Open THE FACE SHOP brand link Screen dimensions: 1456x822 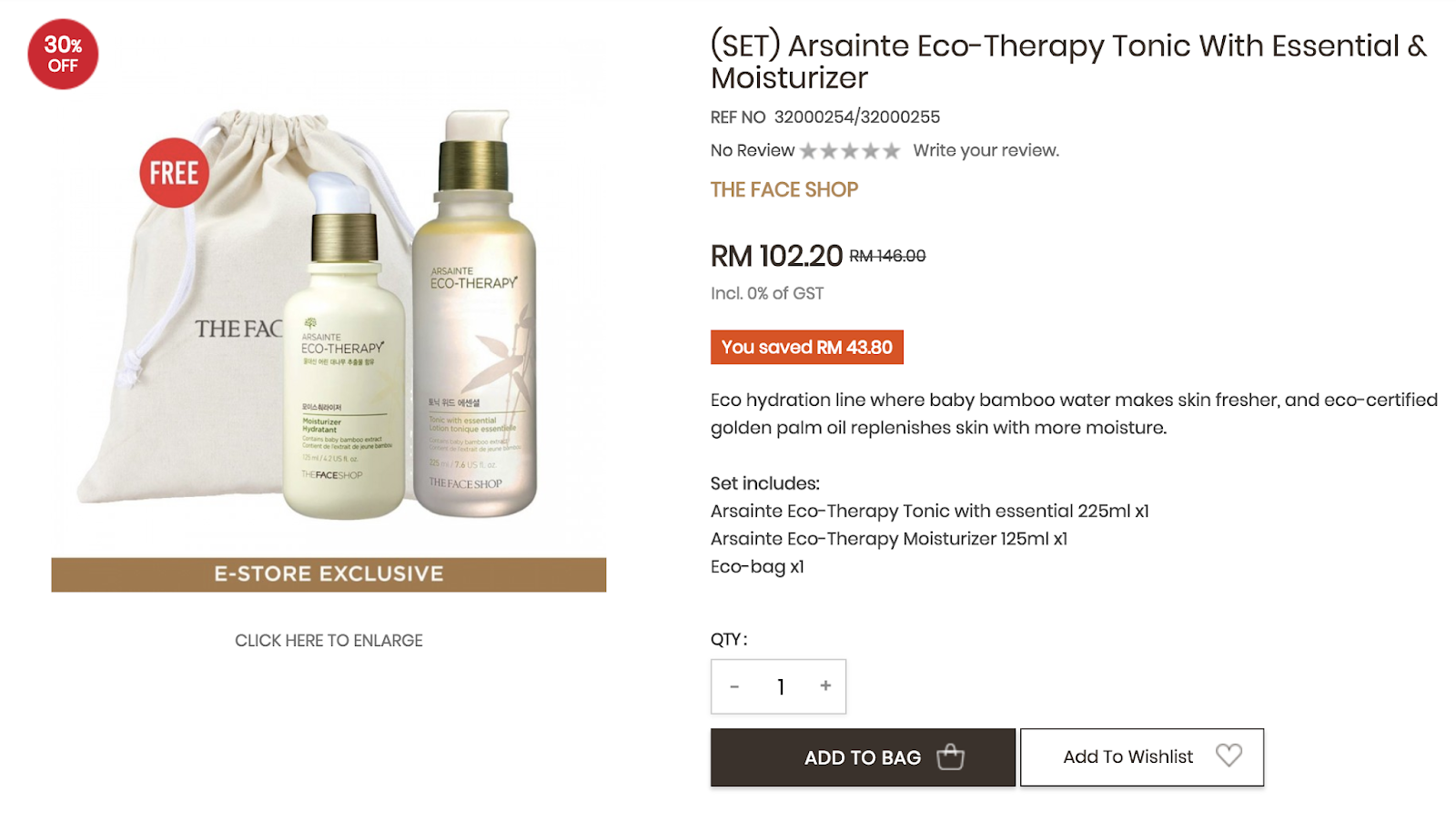coord(784,189)
